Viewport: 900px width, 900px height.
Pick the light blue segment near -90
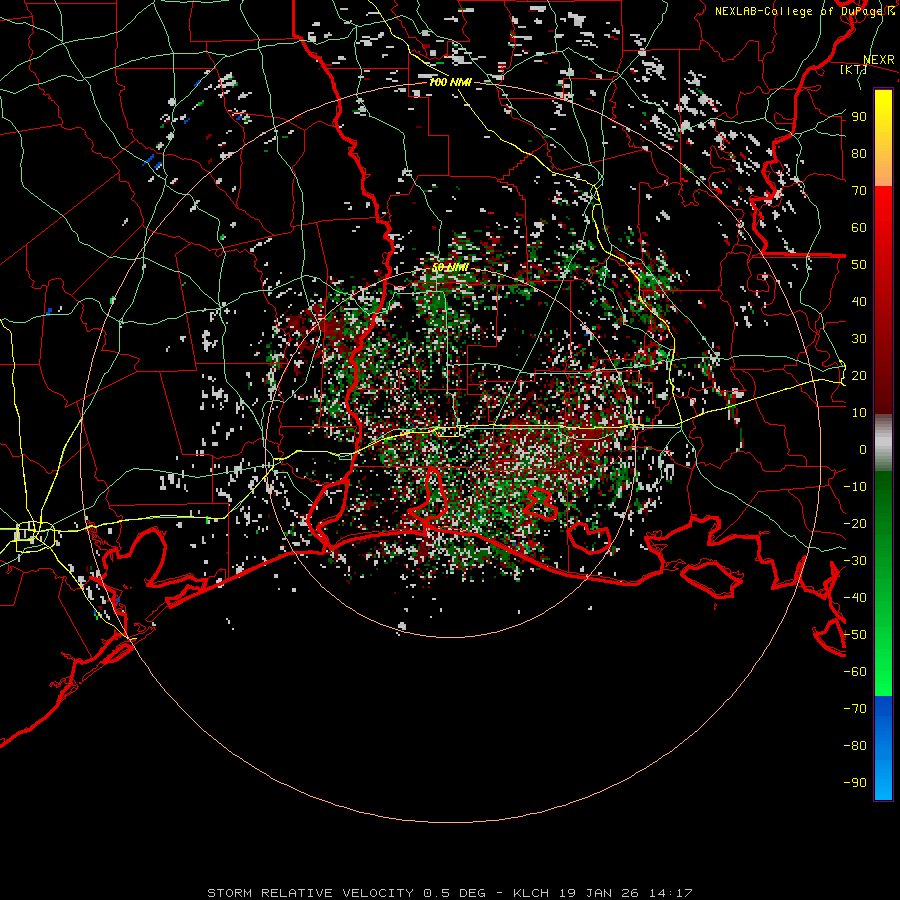(883, 781)
